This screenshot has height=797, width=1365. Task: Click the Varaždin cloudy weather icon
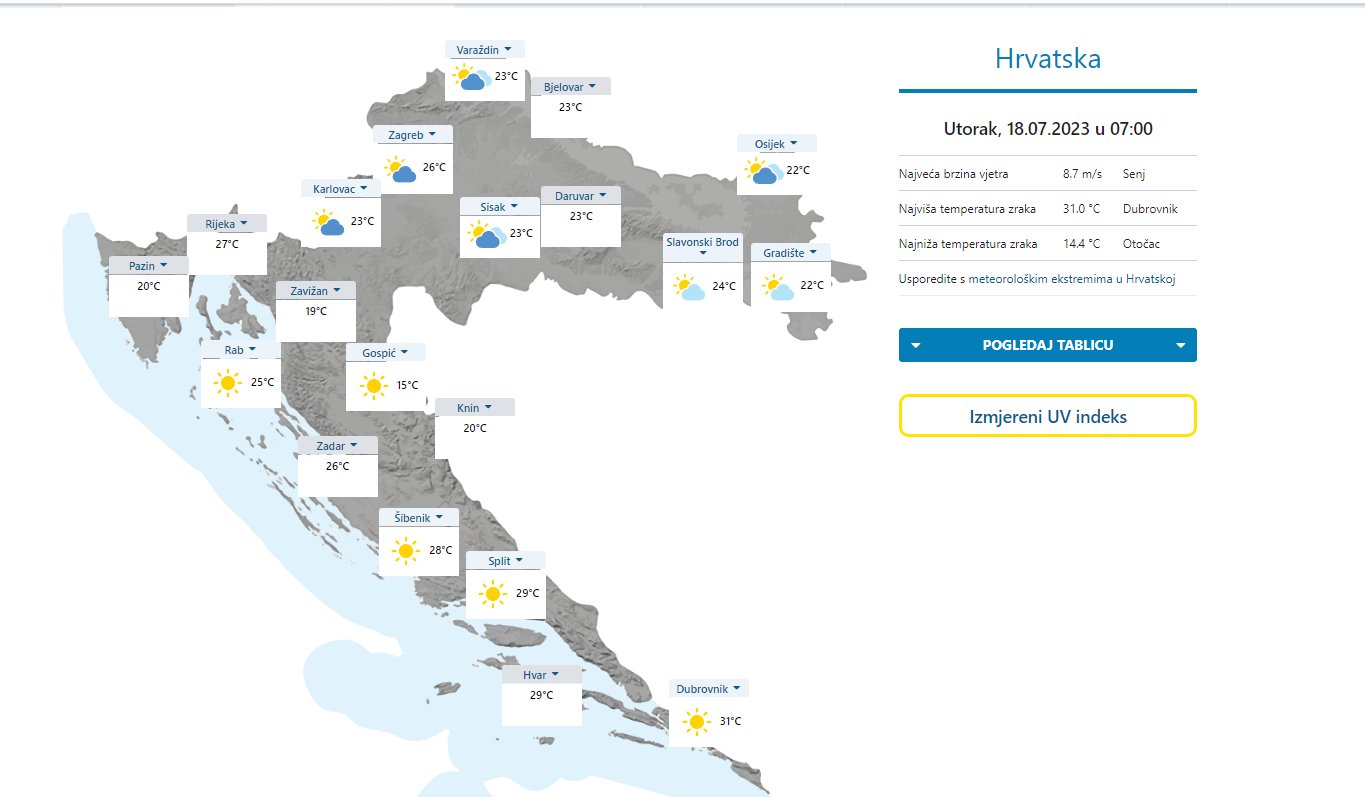(x=470, y=77)
